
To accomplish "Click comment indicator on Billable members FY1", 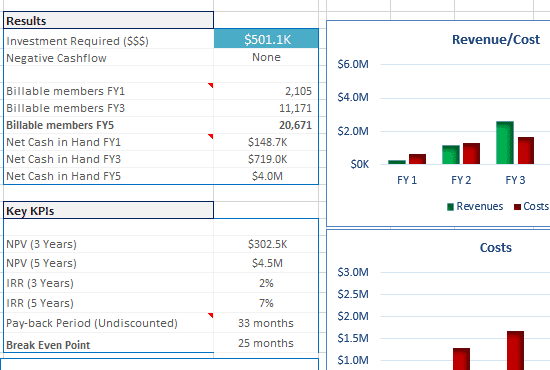I will pyautogui.click(x=210, y=85).
